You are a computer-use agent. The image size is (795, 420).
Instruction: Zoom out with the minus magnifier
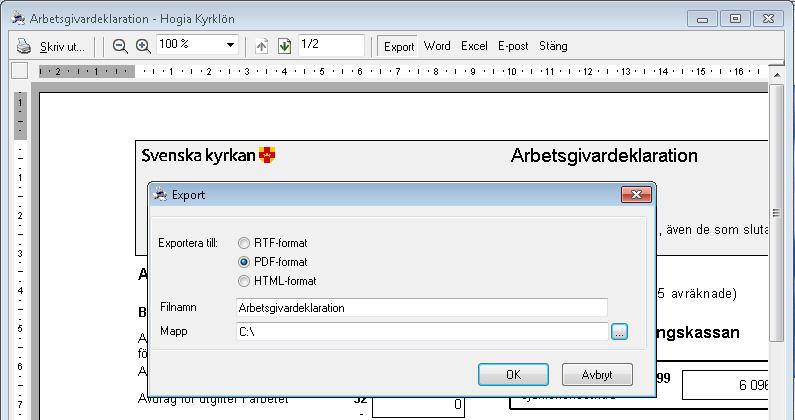tap(120, 46)
